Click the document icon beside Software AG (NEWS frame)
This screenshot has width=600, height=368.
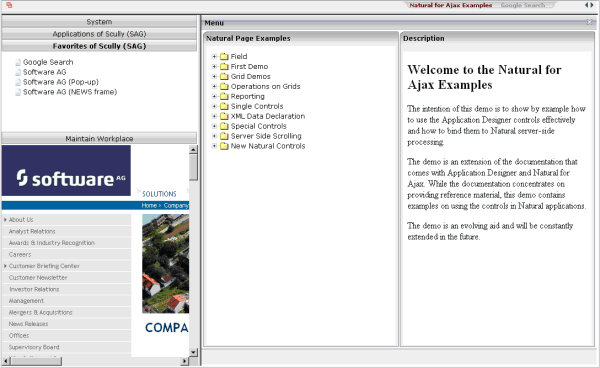coord(18,92)
